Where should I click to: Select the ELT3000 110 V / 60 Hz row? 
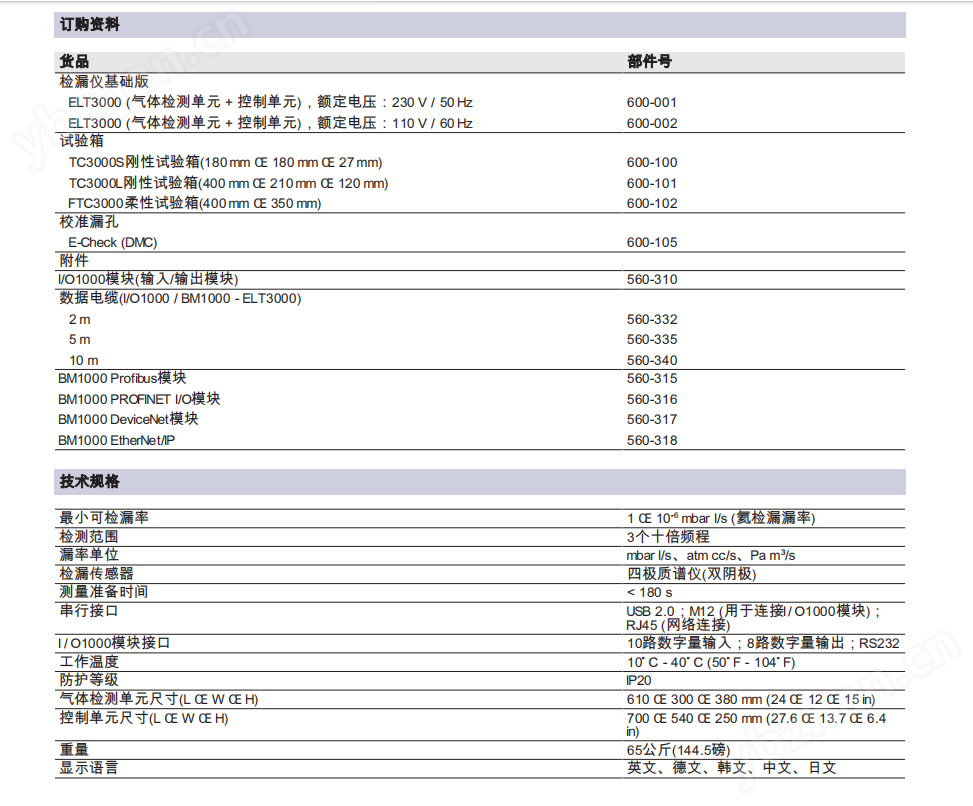click(271, 123)
